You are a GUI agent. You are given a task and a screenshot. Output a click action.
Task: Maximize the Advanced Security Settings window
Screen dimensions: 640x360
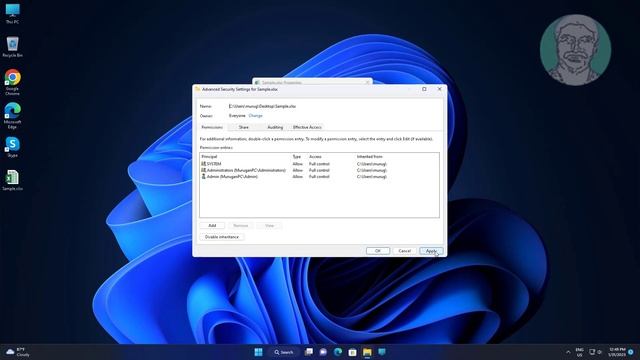(424, 89)
